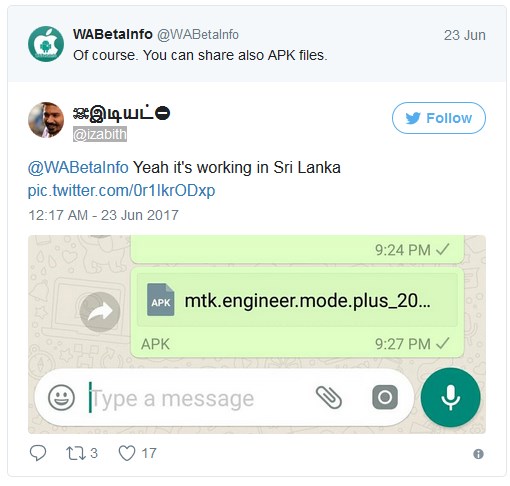
Task: Tap the green microphone voice message button
Action: pyautogui.click(x=450, y=397)
